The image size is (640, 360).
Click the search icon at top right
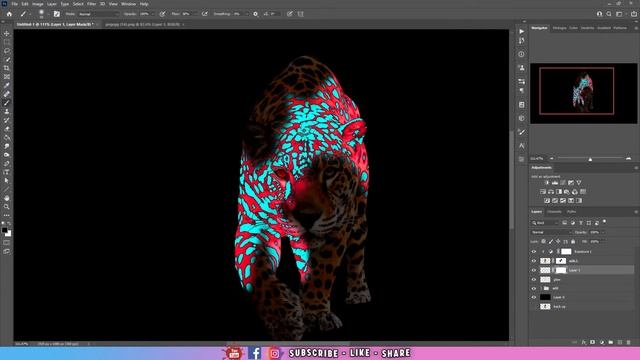click(609, 14)
